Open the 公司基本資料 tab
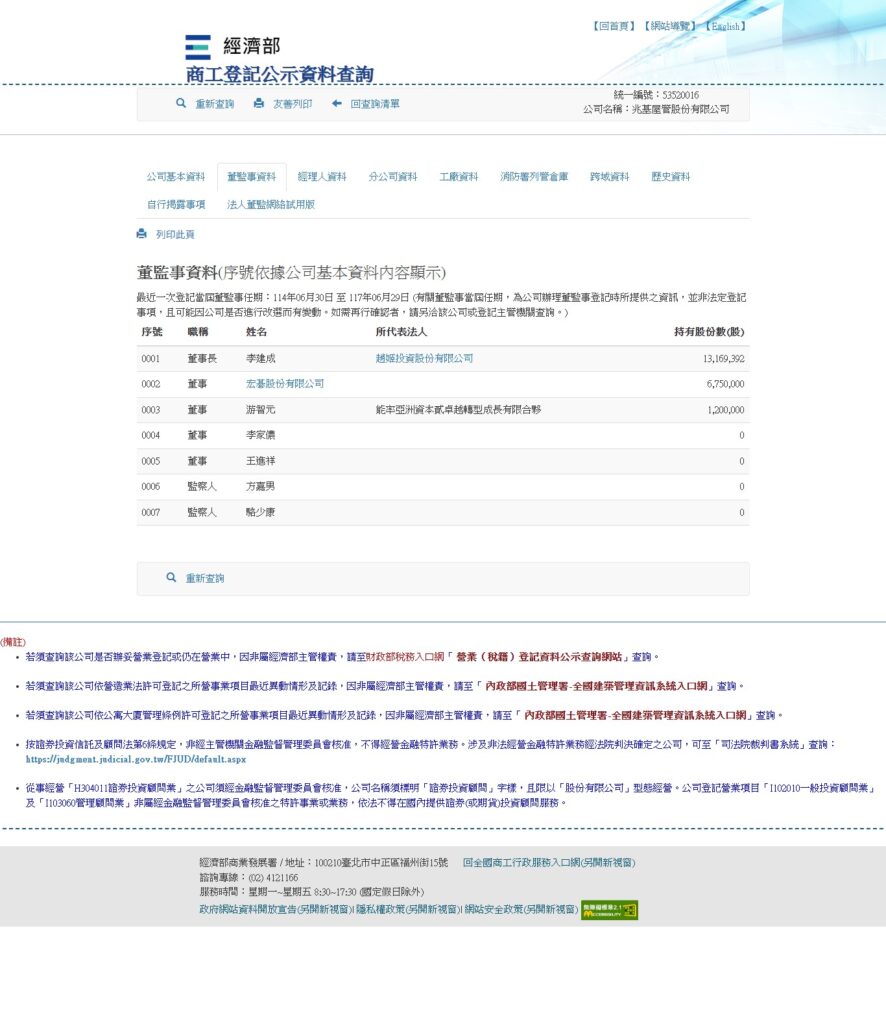 point(176,176)
